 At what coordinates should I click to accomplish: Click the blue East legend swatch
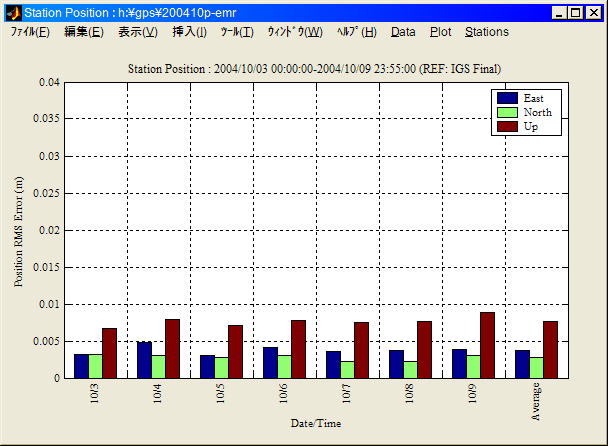pos(507,98)
